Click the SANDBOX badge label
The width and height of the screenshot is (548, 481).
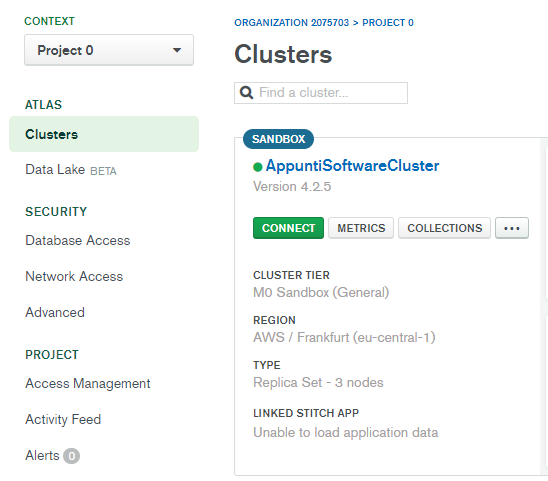click(x=279, y=139)
